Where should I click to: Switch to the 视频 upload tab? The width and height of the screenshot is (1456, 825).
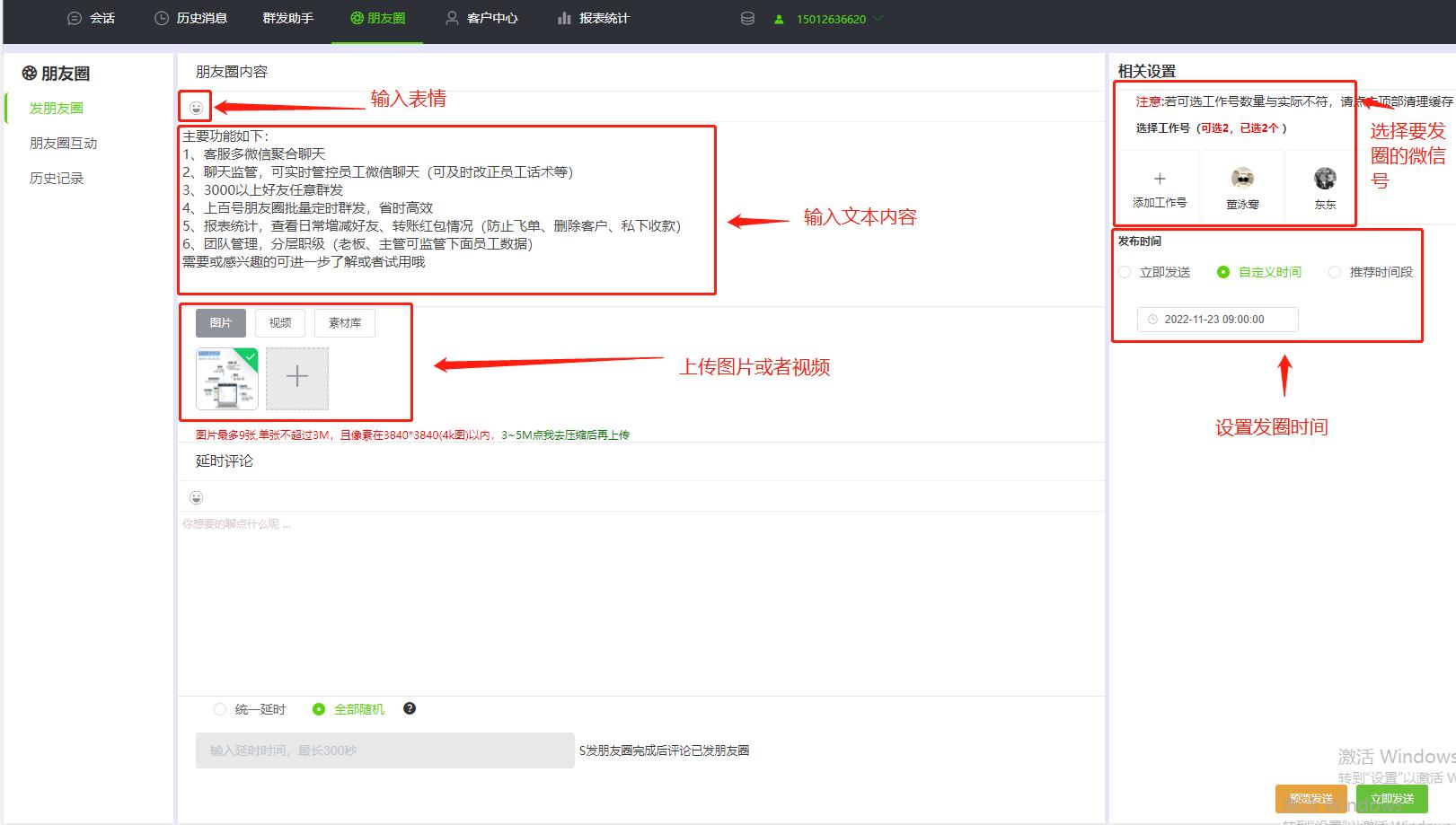coord(279,322)
